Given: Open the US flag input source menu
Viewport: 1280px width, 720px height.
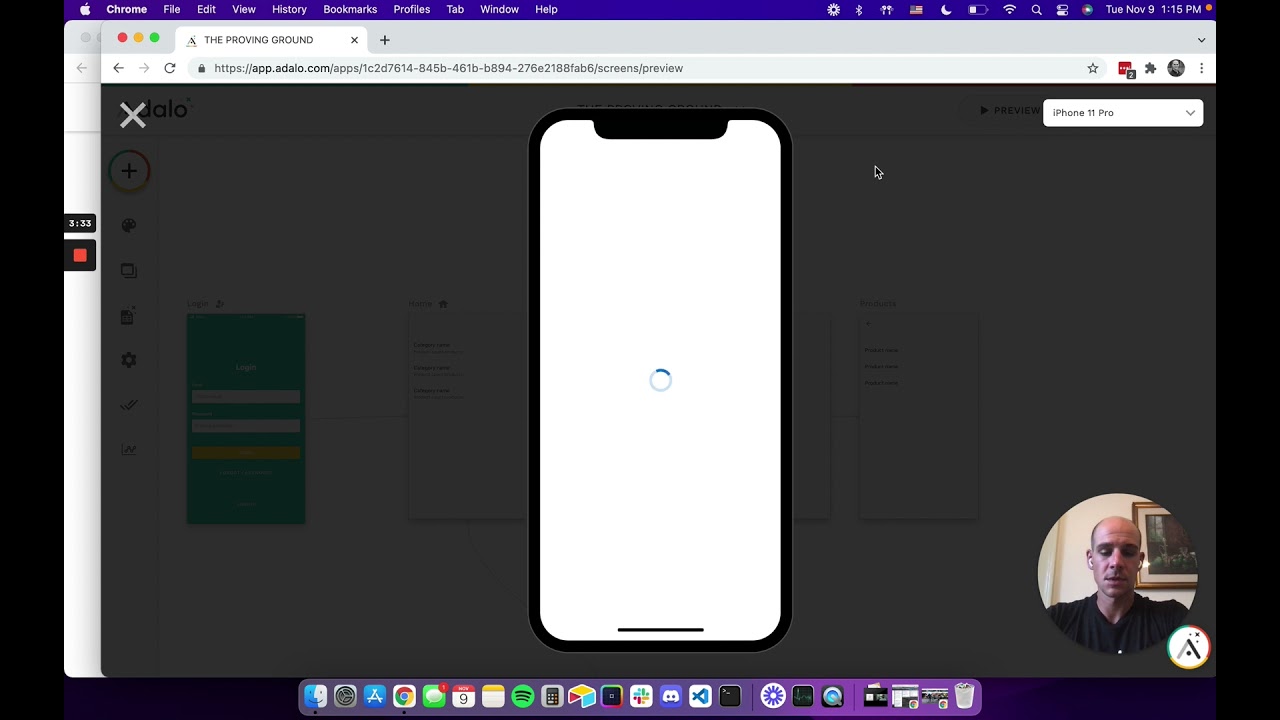Looking at the screenshot, I should pyautogui.click(x=916, y=9).
